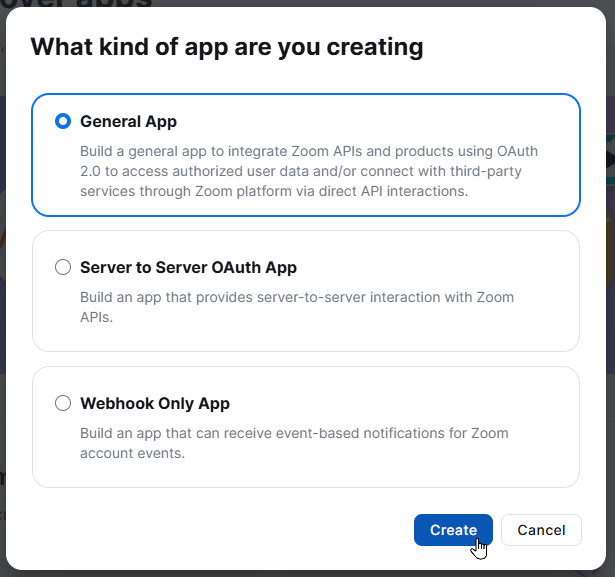
Task: Select the Webhook Only App radio button
Action: click(x=63, y=403)
